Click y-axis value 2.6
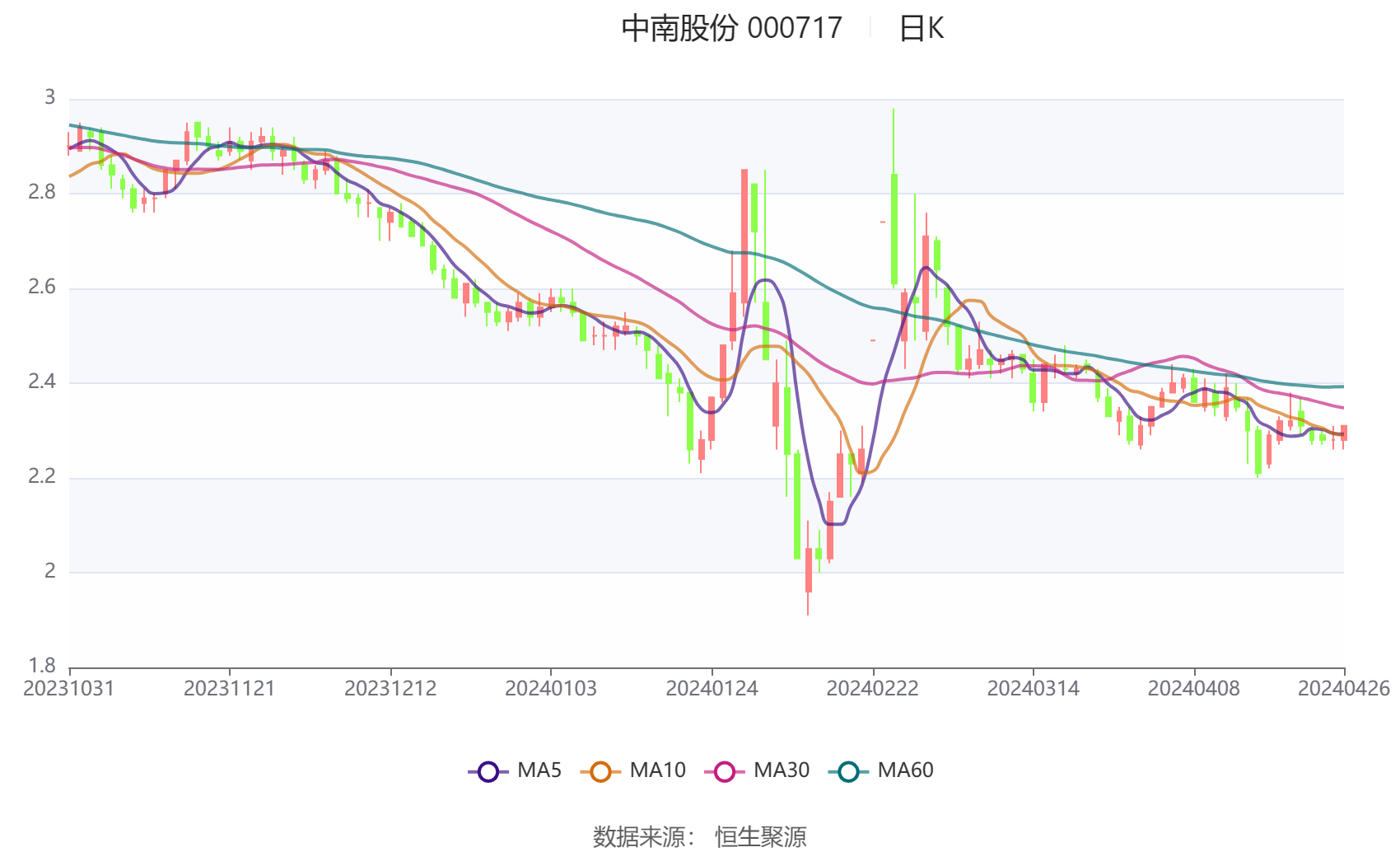Viewport: 1400px width, 852px height. coord(42,287)
